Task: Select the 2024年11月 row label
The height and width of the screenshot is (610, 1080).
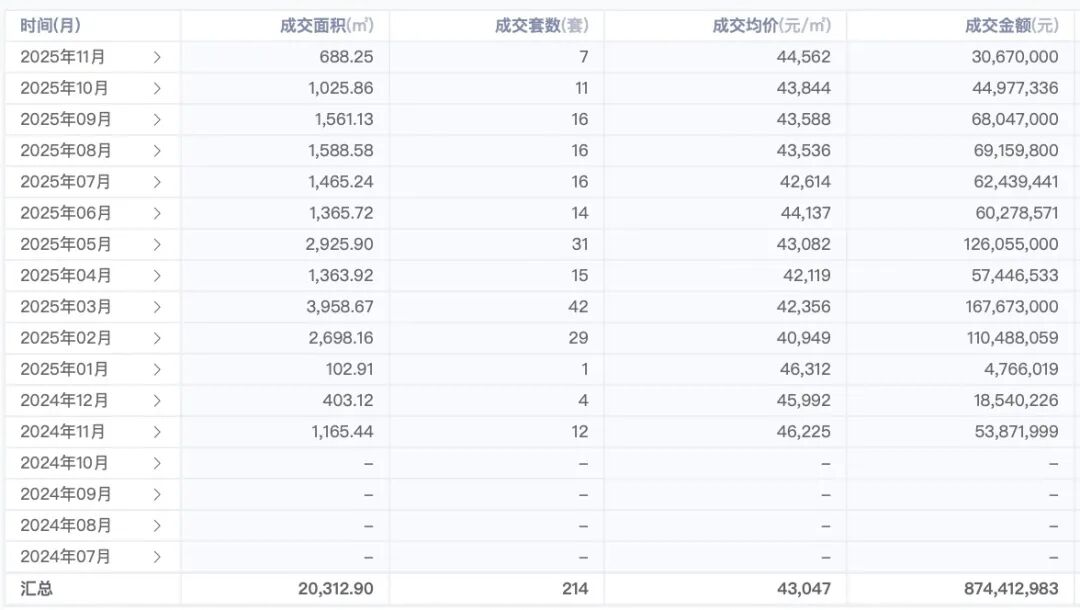Action: click(63, 432)
